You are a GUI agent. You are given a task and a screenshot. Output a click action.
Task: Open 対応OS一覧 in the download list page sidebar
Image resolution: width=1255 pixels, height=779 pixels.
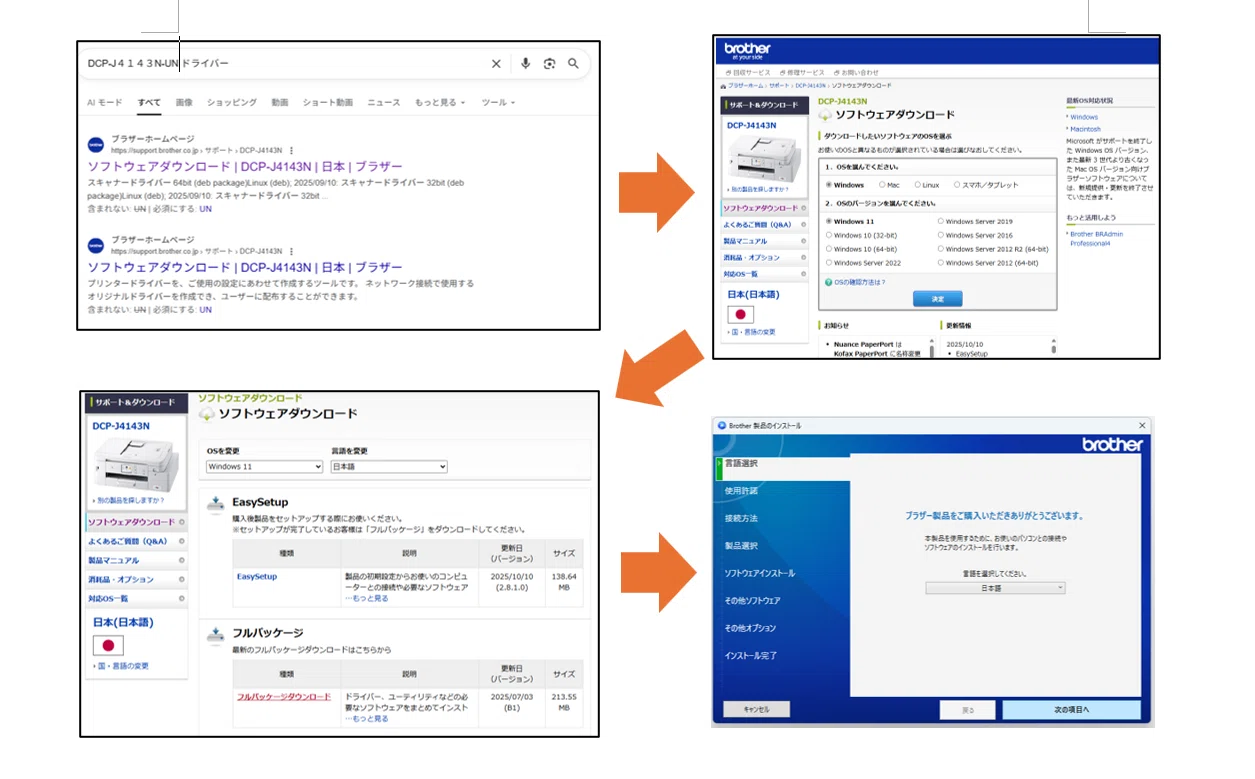136,599
